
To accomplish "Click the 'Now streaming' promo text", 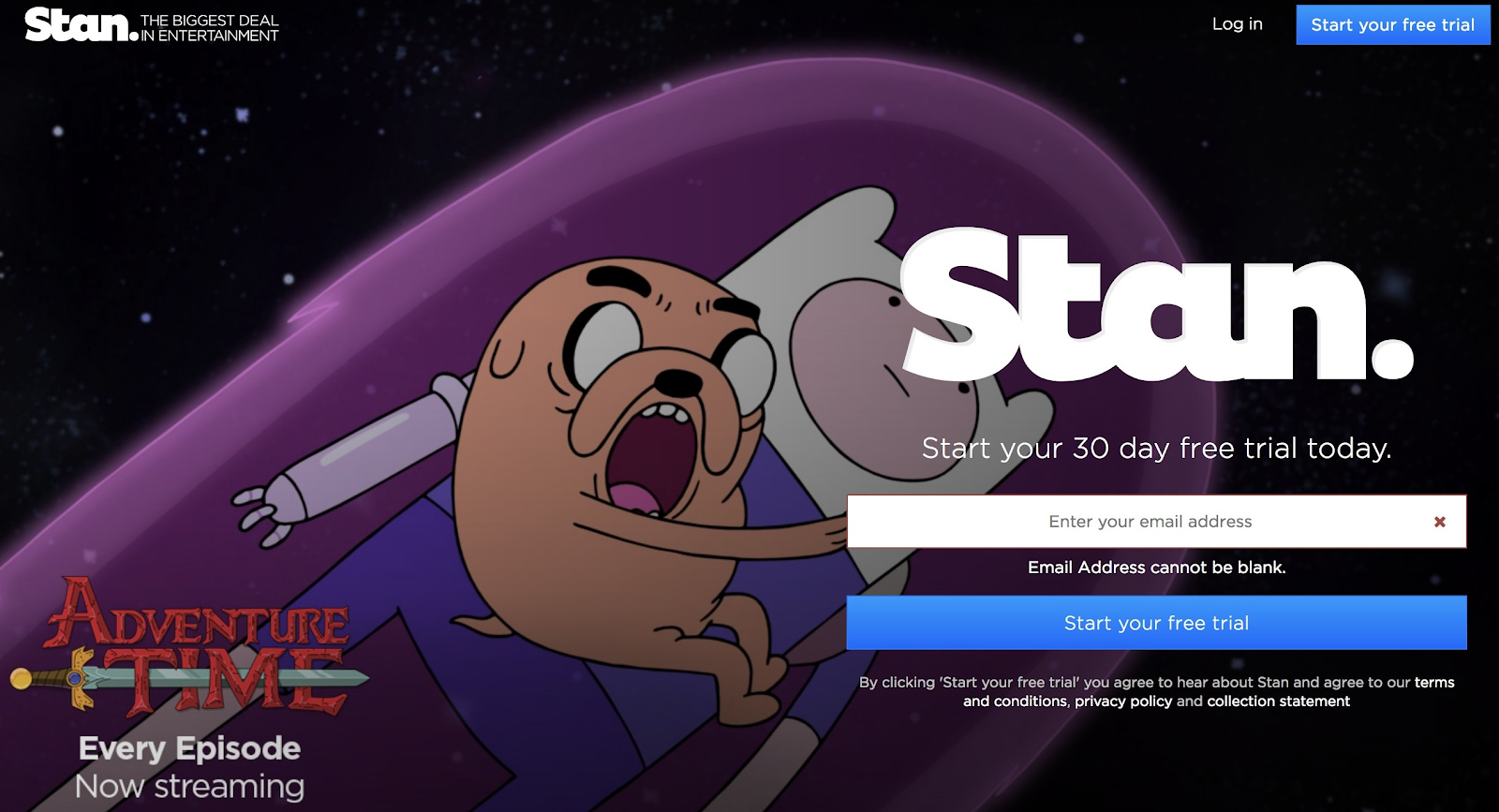I will (190, 787).
